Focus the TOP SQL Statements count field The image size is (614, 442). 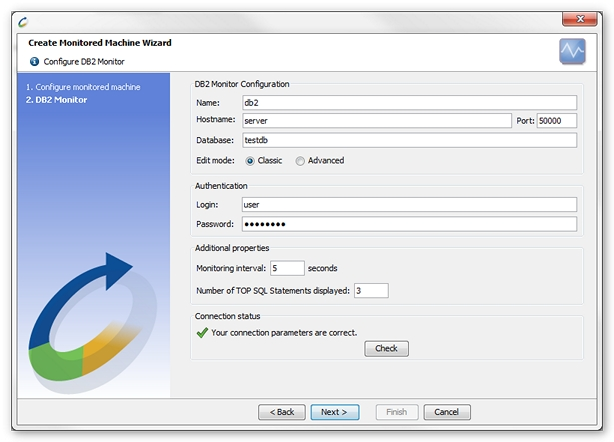371,290
